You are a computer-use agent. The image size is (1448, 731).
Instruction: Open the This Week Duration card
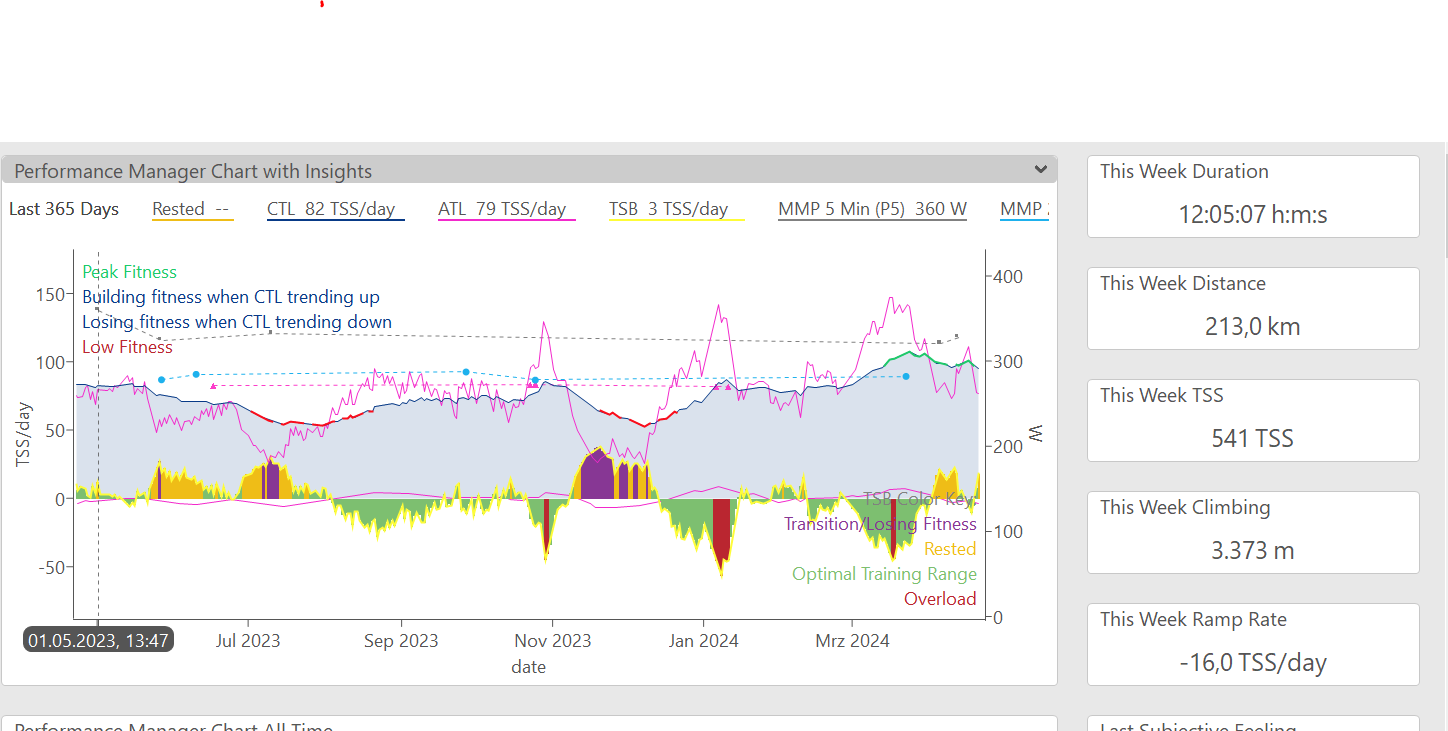coord(1253,196)
